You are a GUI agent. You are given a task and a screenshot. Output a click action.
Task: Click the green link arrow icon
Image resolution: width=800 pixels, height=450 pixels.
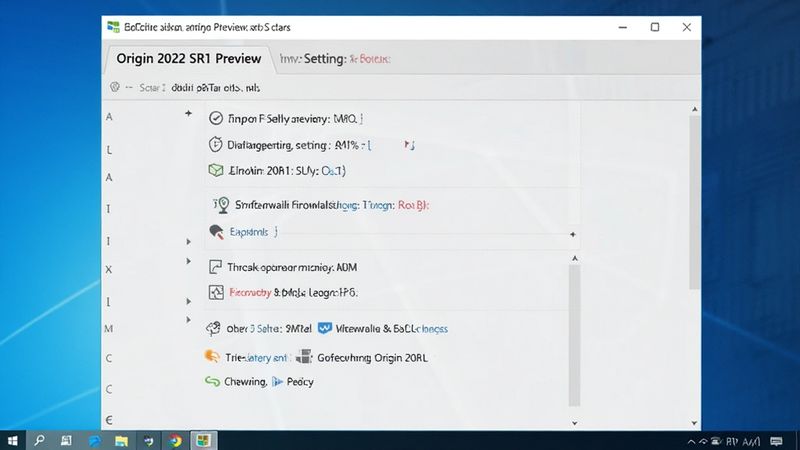212,381
